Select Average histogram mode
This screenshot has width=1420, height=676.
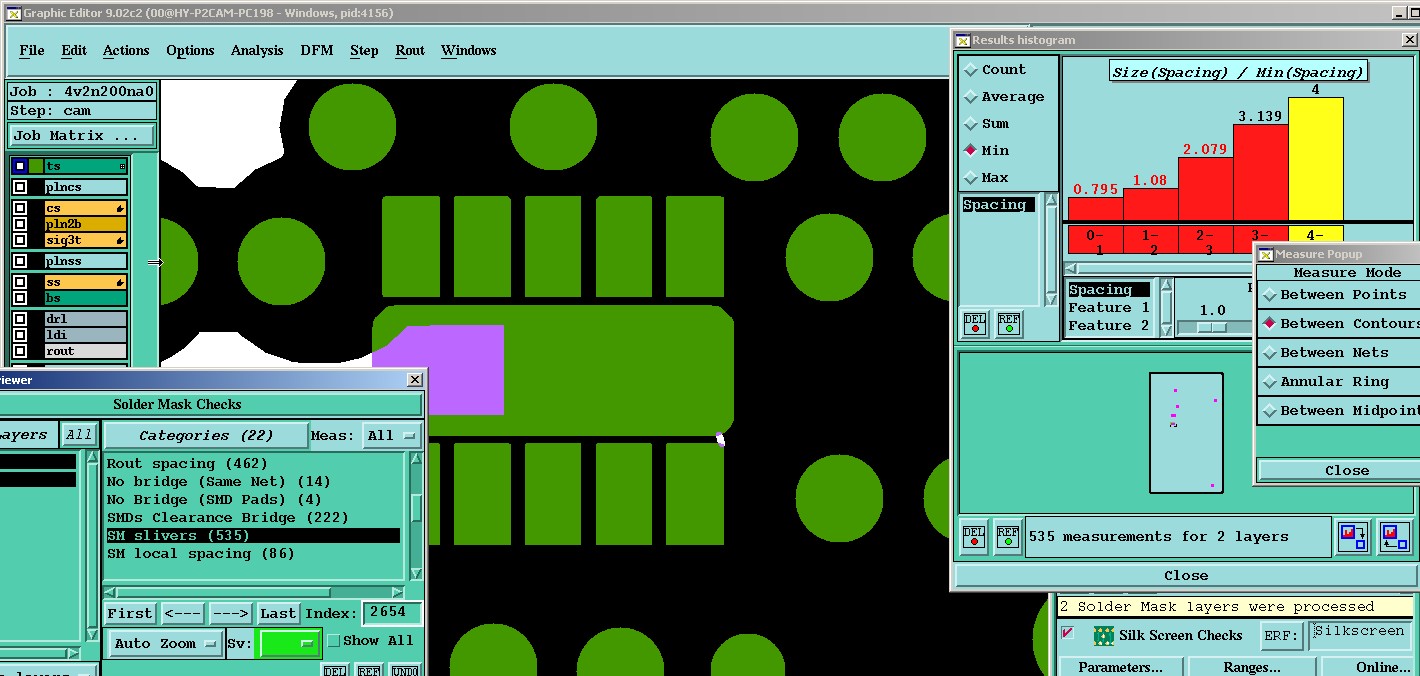tap(970, 97)
